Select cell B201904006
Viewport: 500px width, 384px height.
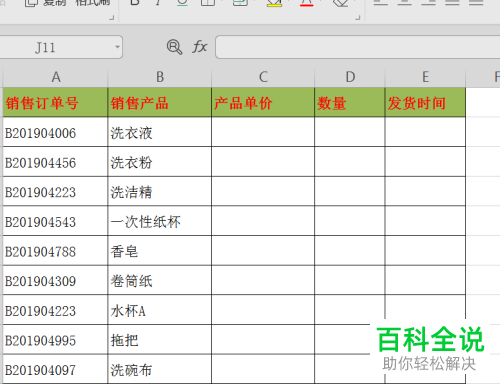point(55,132)
